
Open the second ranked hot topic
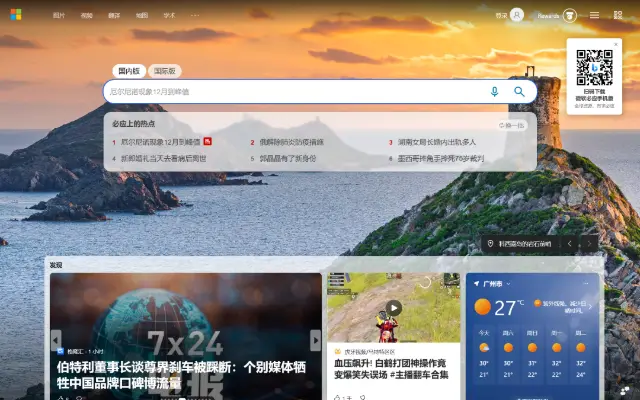[x=291, y=142]
